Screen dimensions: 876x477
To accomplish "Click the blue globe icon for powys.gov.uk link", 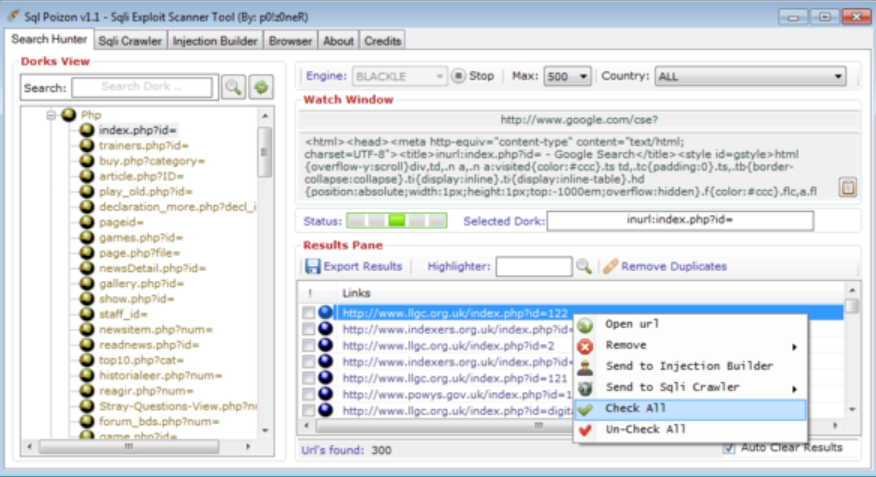I will click(325, 394).
